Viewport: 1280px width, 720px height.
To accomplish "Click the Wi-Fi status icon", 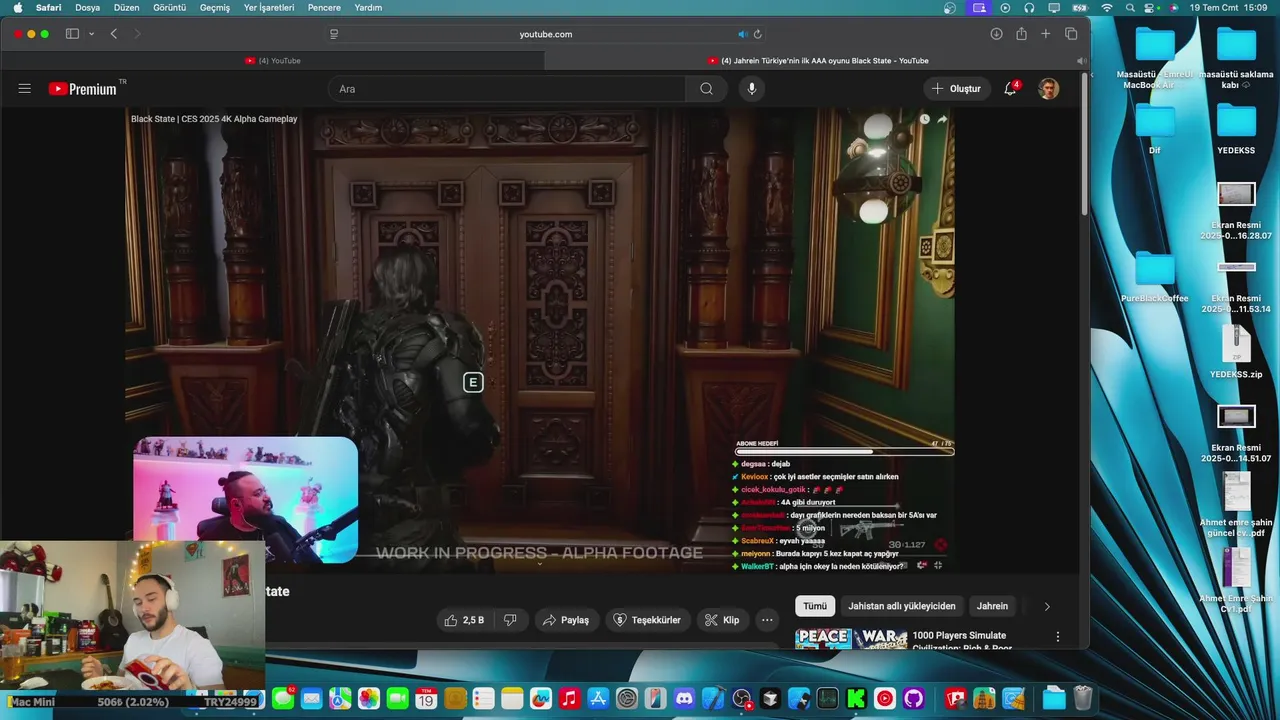I will [x=1107, y=7].
